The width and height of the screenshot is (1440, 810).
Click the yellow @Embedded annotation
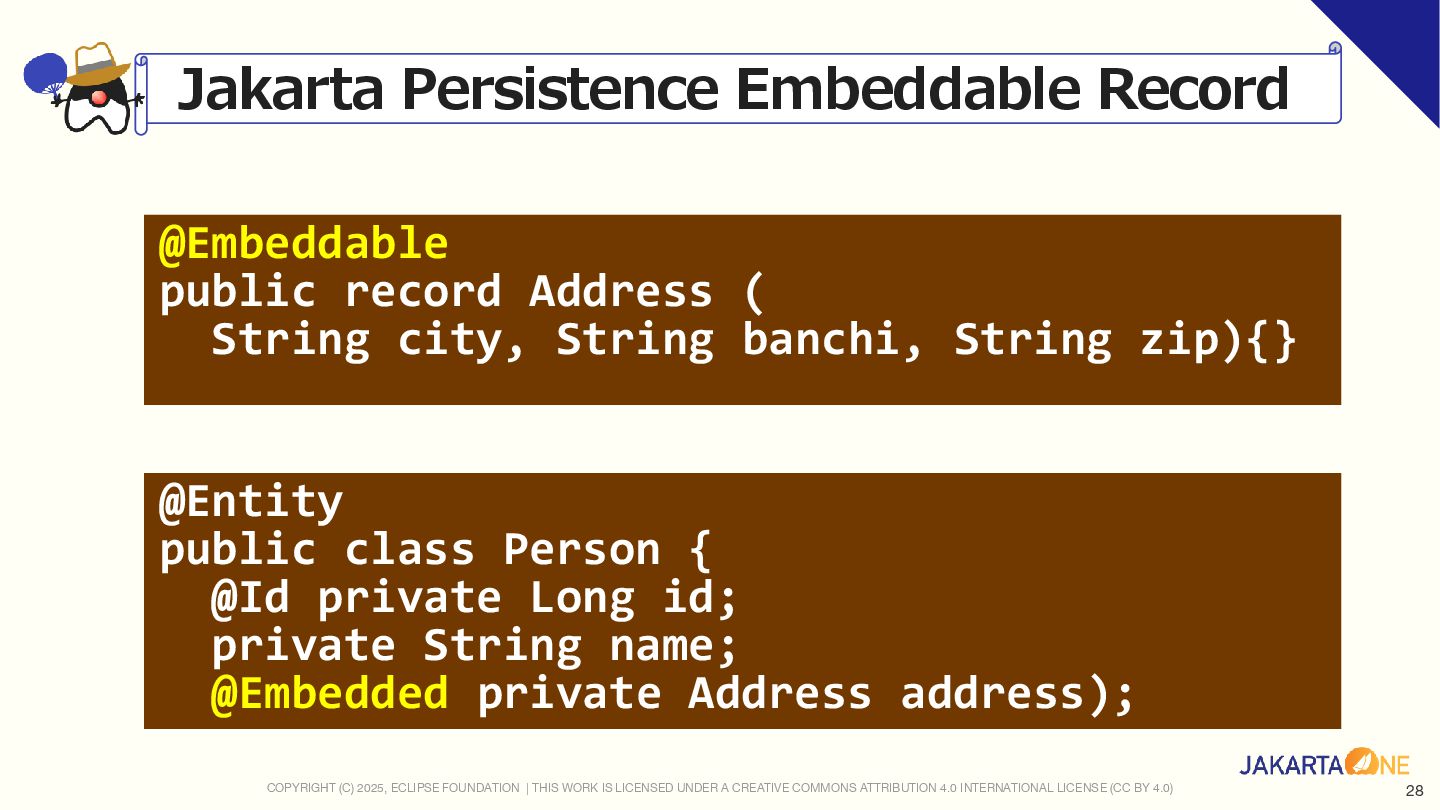pos(330,693)
